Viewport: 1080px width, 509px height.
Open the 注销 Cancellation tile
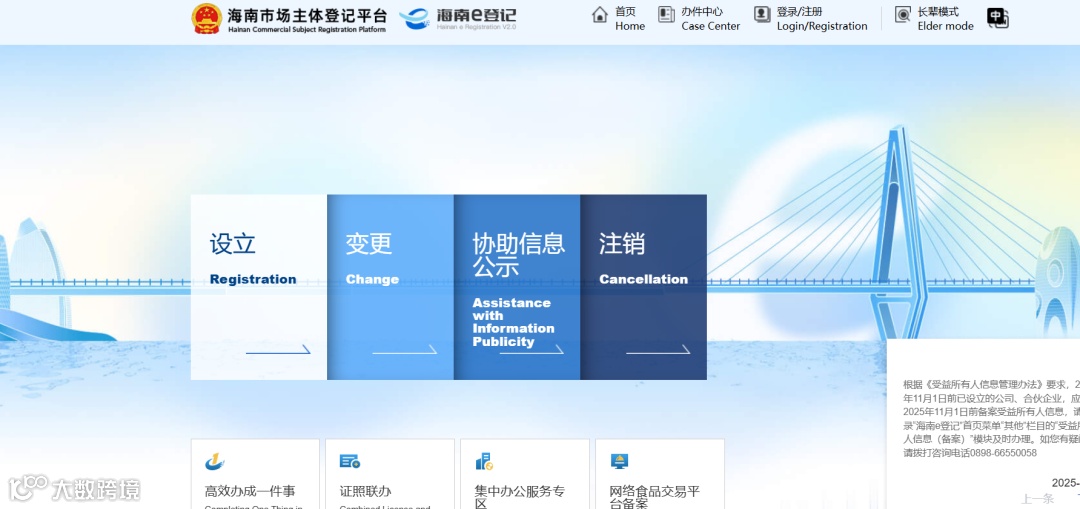click(x=643, y=287)
